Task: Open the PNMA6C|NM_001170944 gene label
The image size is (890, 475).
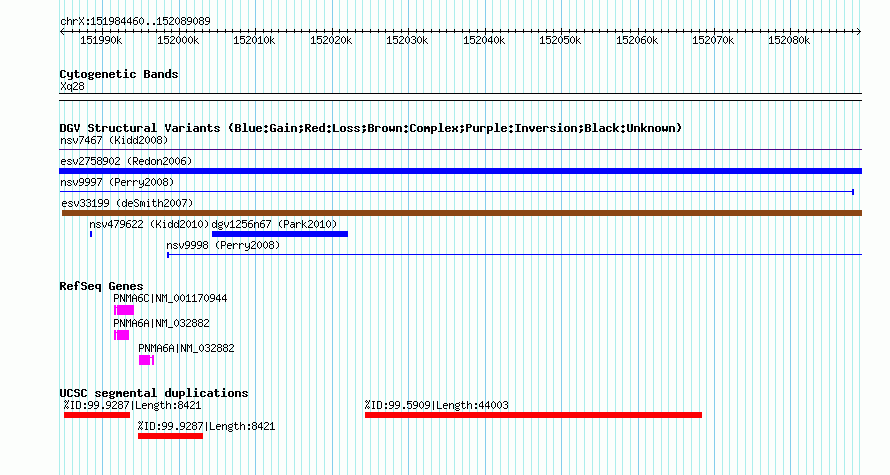Action: coord(170,299)
